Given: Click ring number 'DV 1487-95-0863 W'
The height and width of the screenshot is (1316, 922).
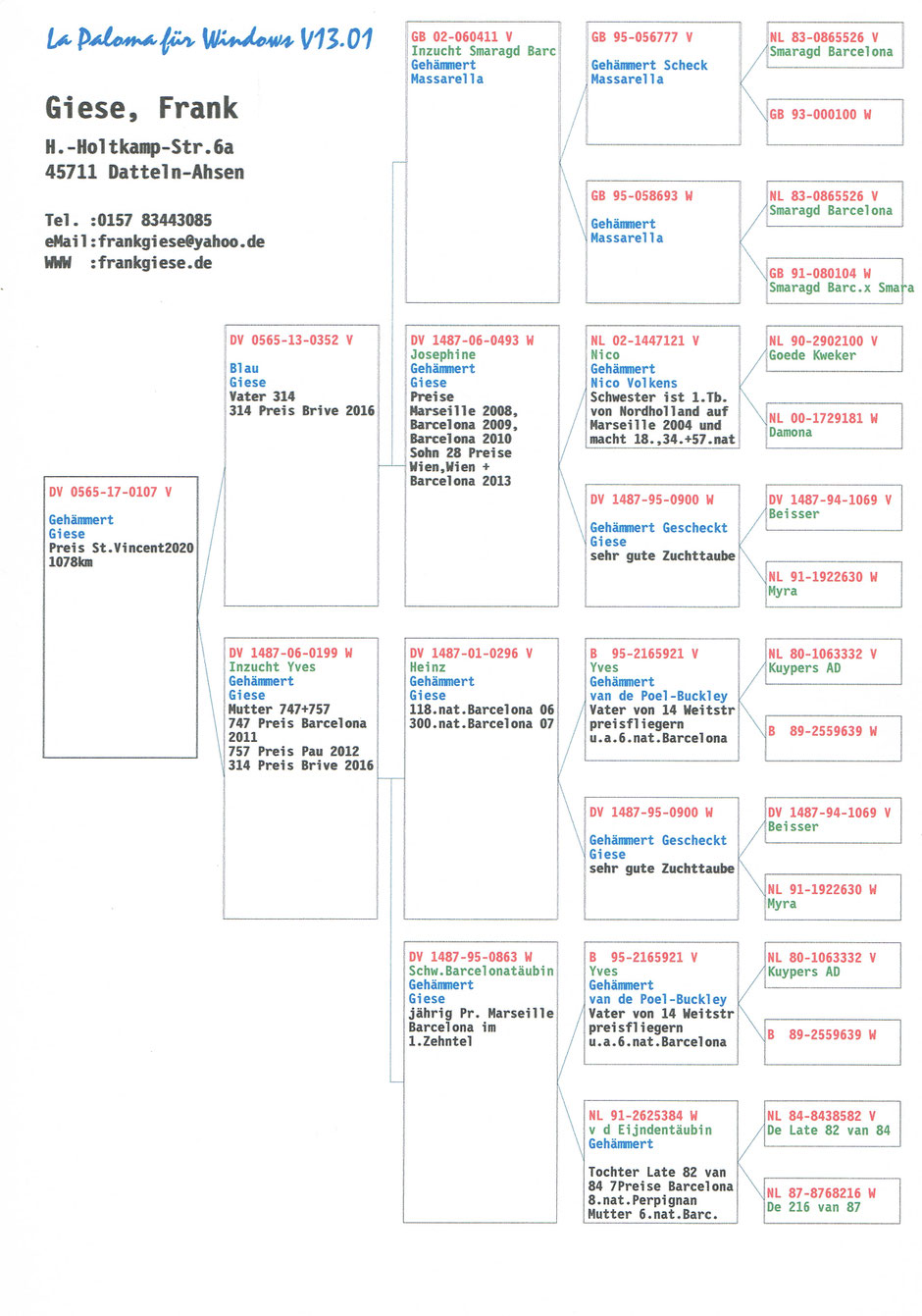Looking at the screenshot, I should (x=471, y=957).
